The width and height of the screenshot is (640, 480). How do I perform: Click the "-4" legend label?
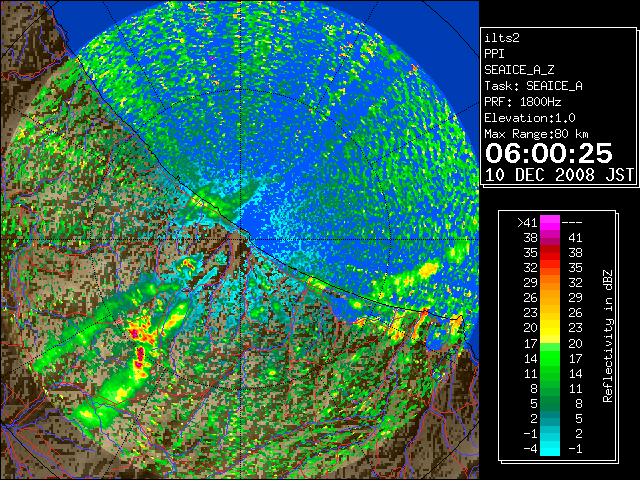(530, 449)
